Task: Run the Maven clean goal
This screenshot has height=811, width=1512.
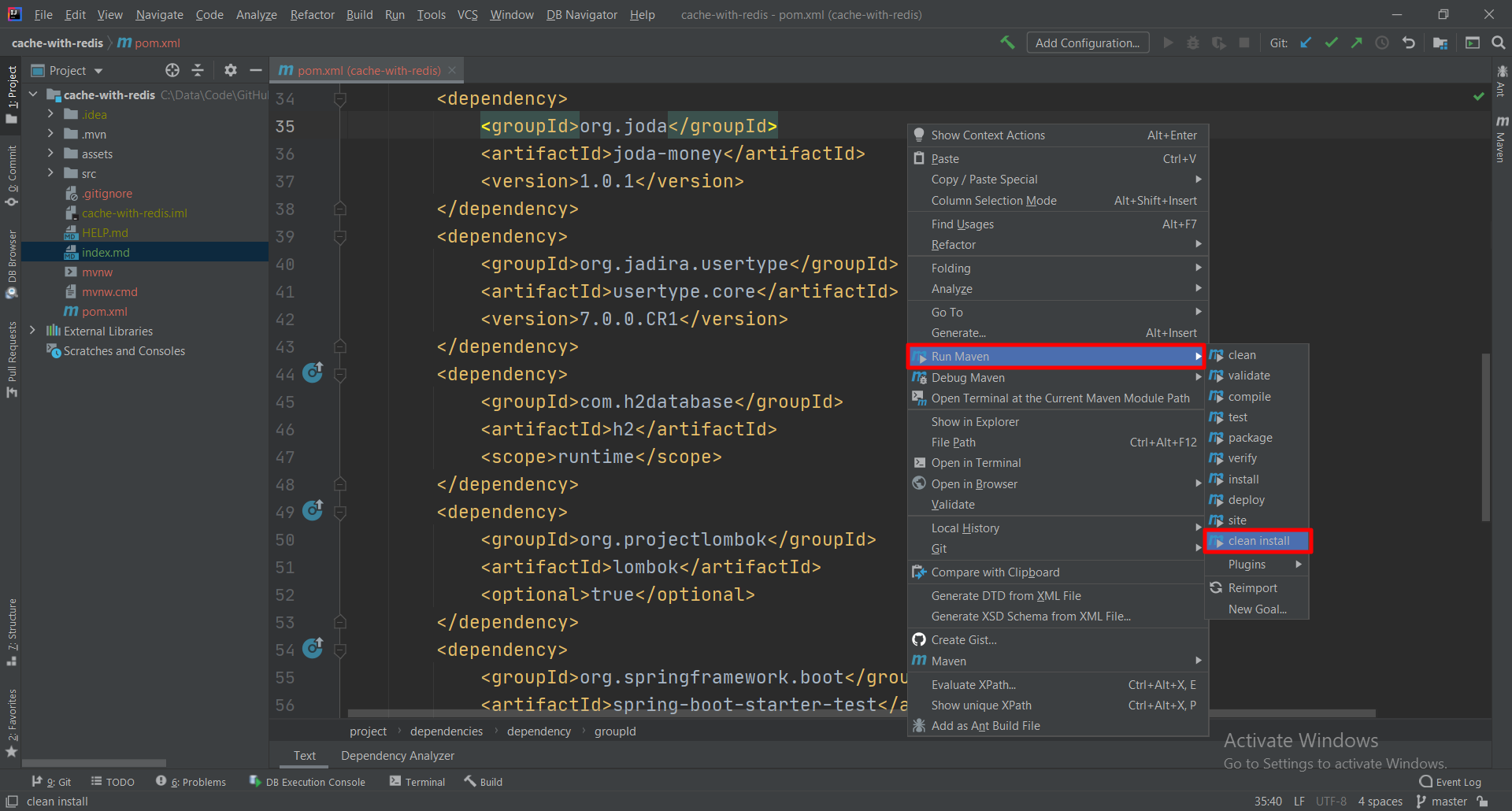Action: click(x=1256, y=355)
